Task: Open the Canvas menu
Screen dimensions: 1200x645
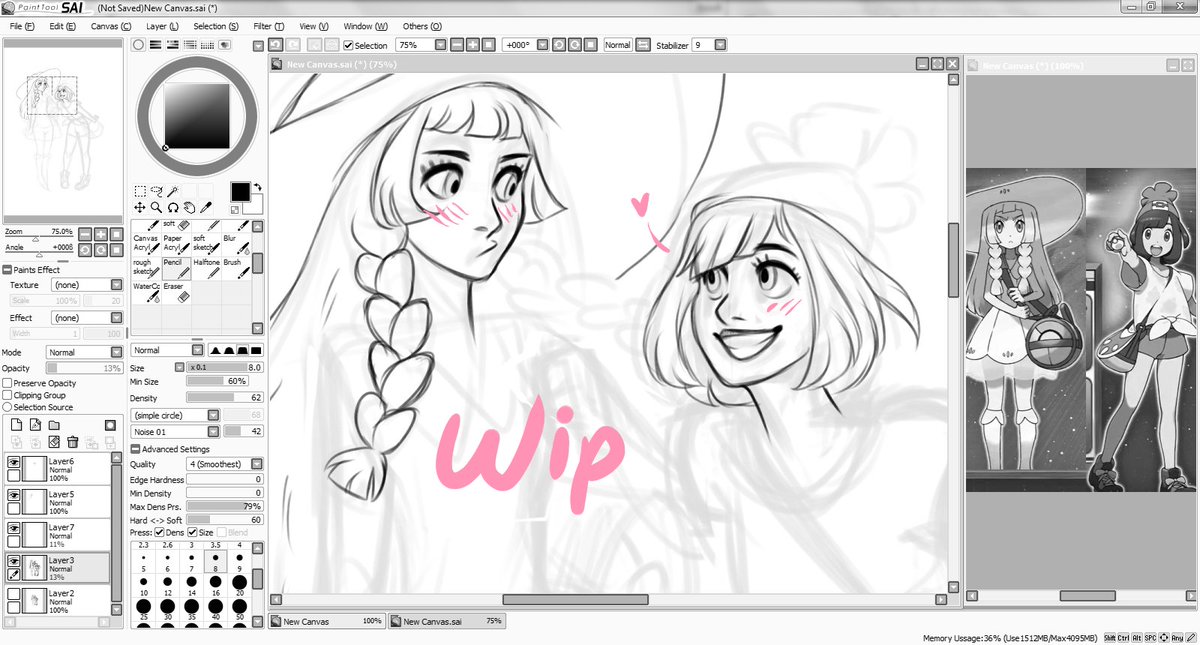Action: coord(110,26)
